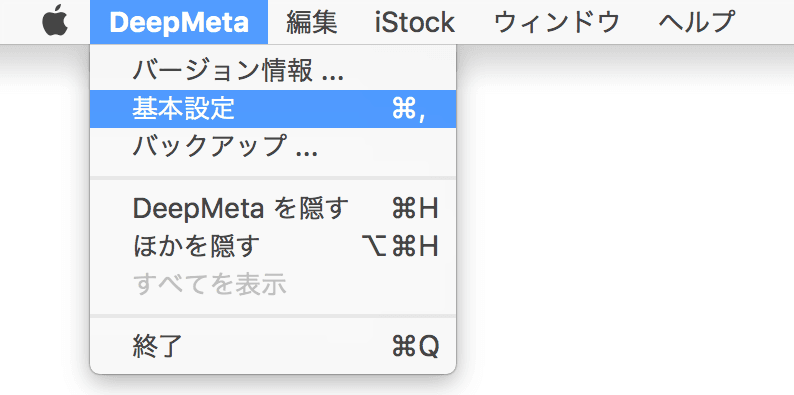Open the iStock menu
The image size is (794, 395).
(415, 22)
